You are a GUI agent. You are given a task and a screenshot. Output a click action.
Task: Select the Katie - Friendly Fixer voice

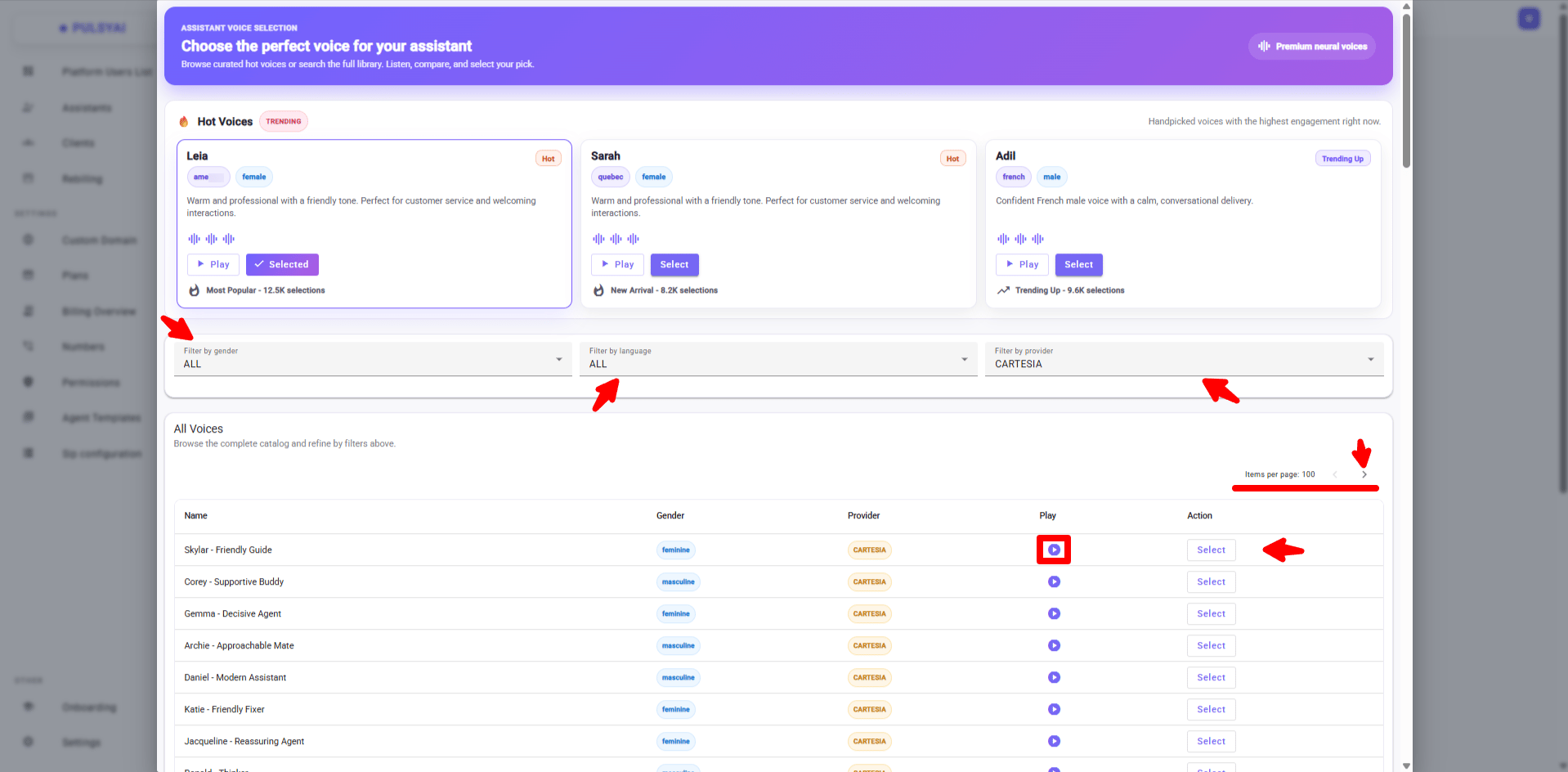click(1211, 709)
